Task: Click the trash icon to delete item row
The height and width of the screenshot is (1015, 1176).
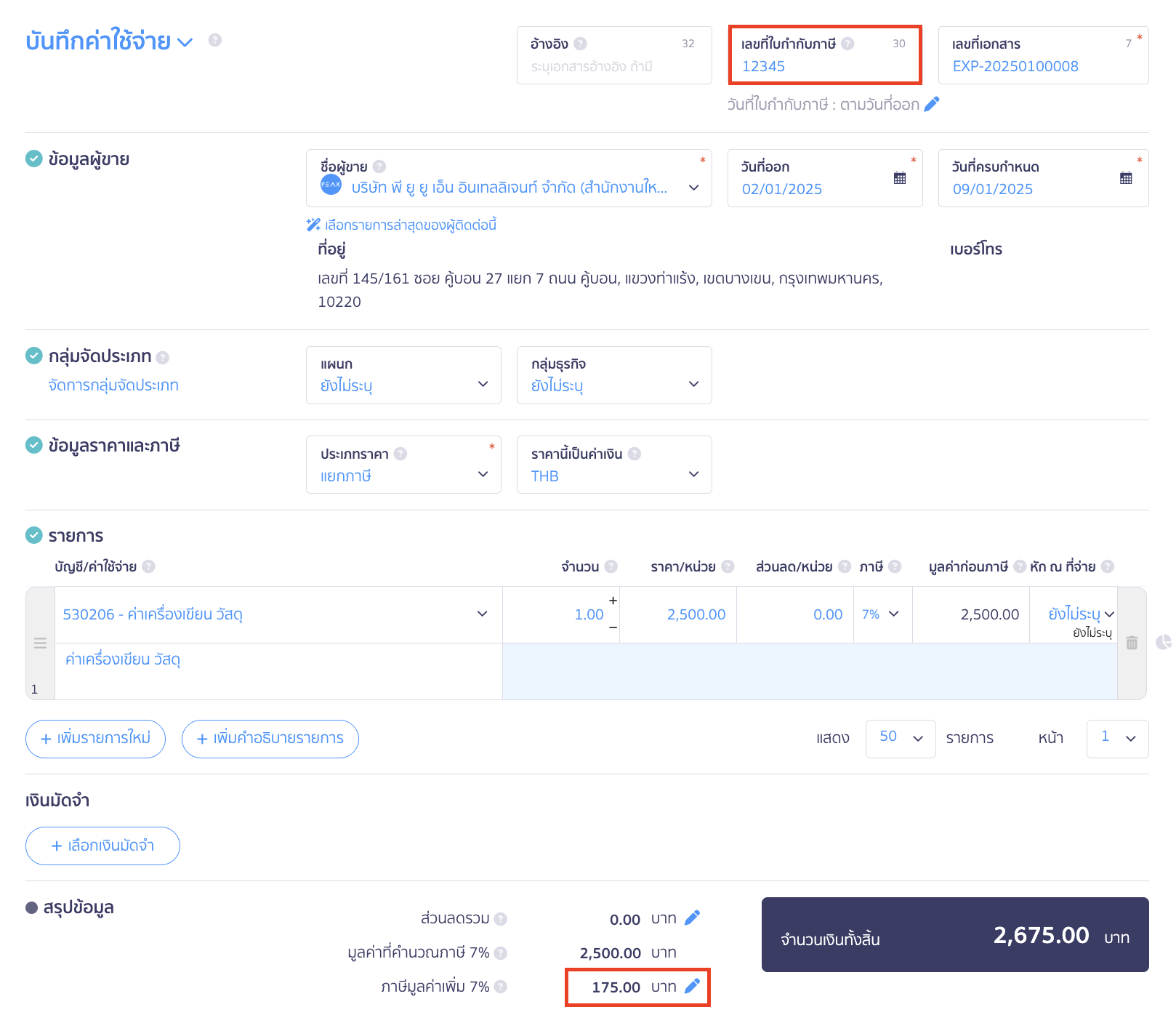Action: coord(1132,643)
